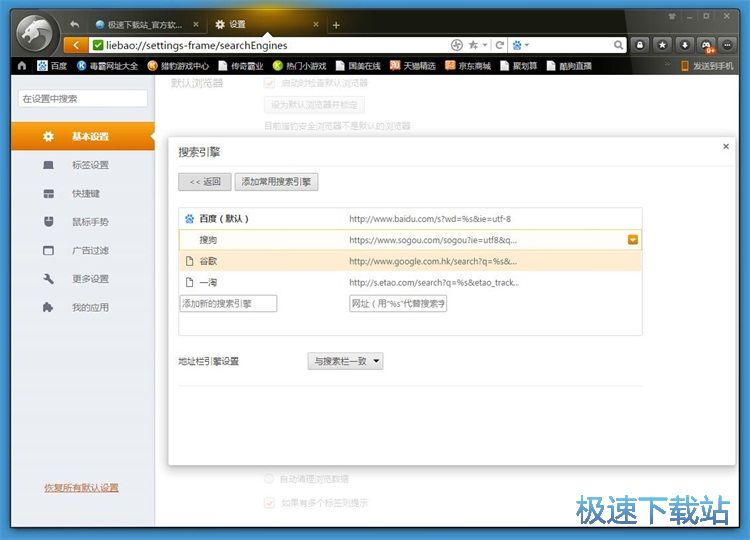Open the 天猫精选 bookmark

tap(413, 66)
